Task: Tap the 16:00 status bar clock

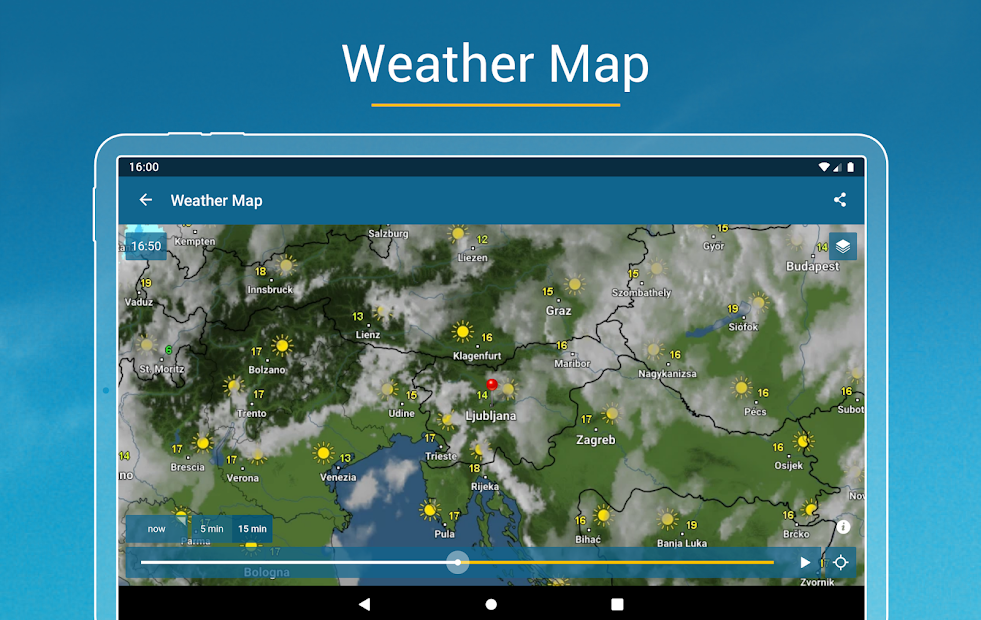Action: point(143,166)
